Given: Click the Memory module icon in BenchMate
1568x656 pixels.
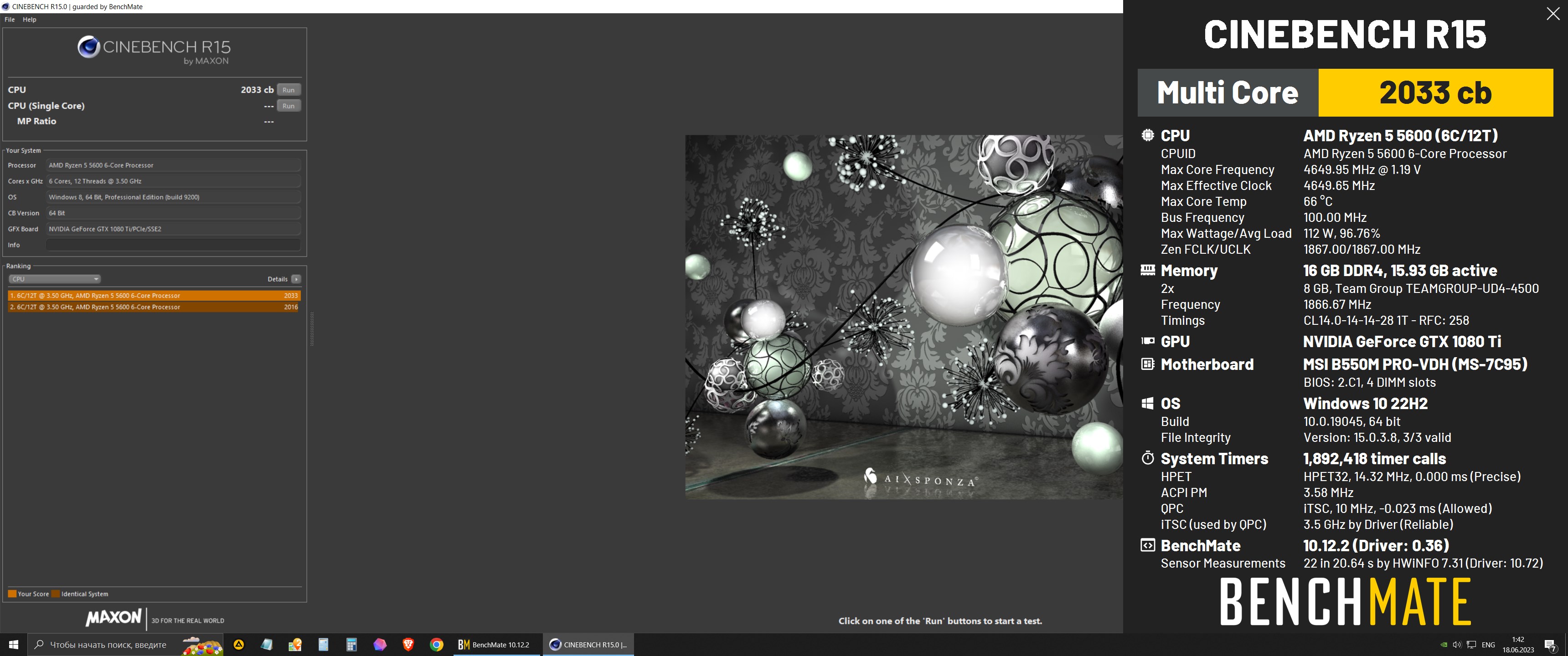Looking at the screenshot, I should click(x=1147, y=270).
